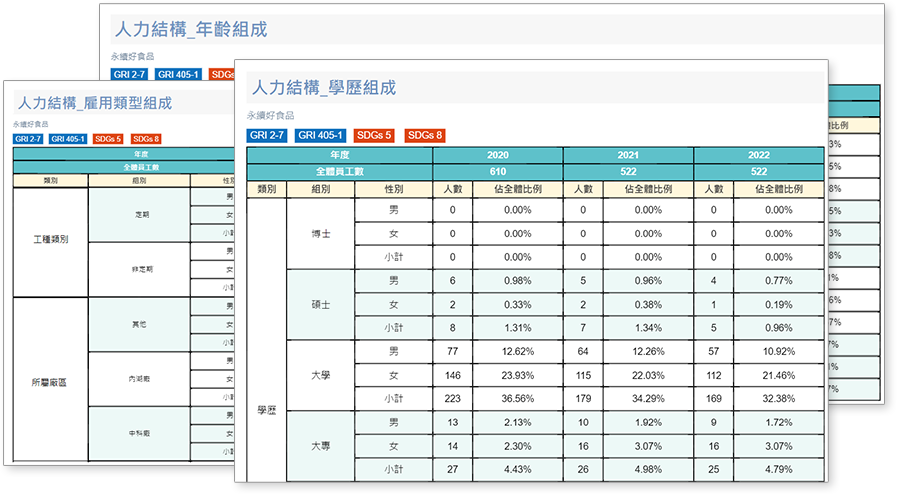Click the 全體員工數 value 610
Screen dimensions: 897x494
click(497, 172)
